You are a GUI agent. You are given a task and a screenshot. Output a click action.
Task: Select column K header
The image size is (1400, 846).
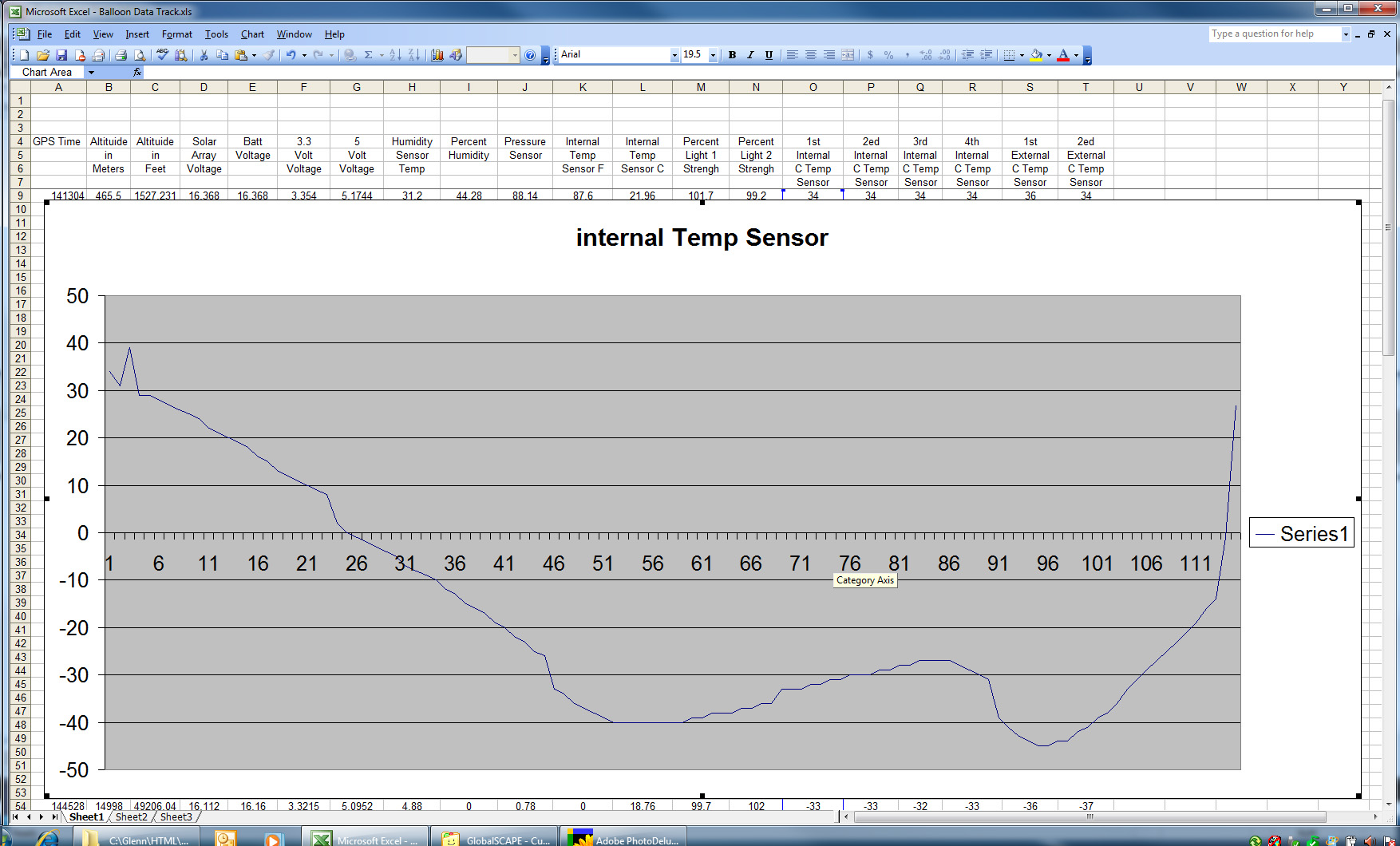tap(583, 88)
